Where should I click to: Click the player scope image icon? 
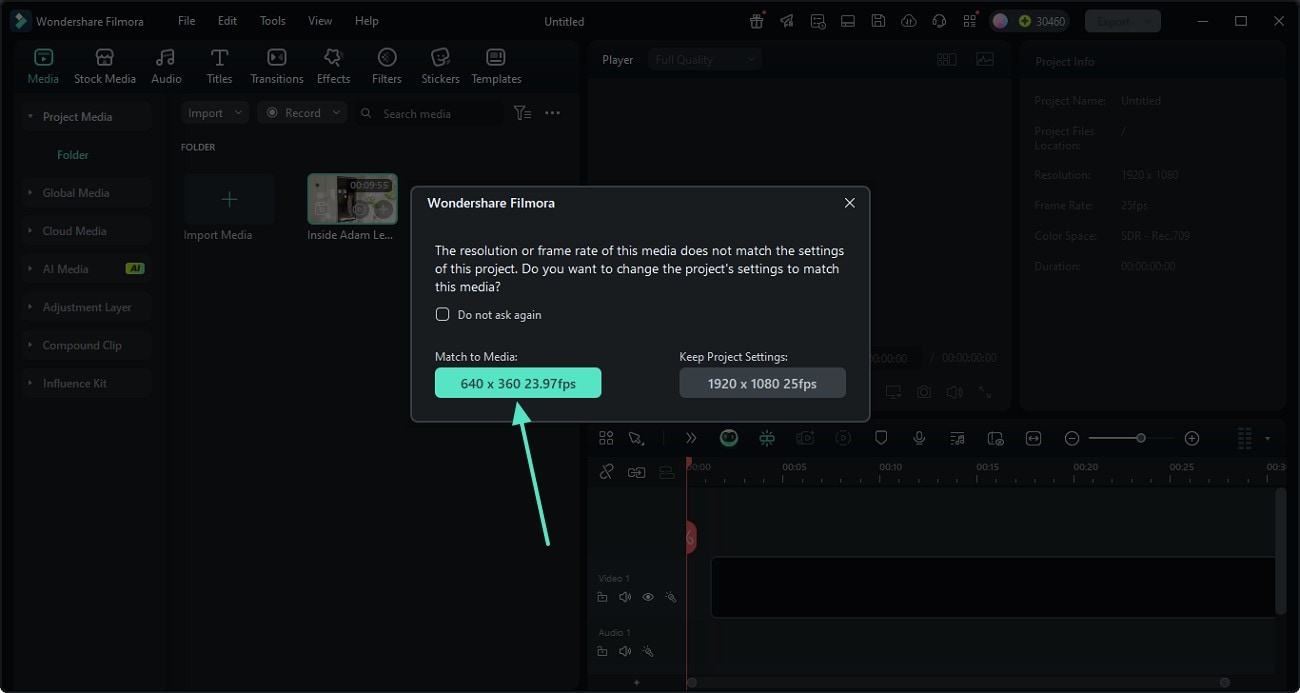pos(985,60)
